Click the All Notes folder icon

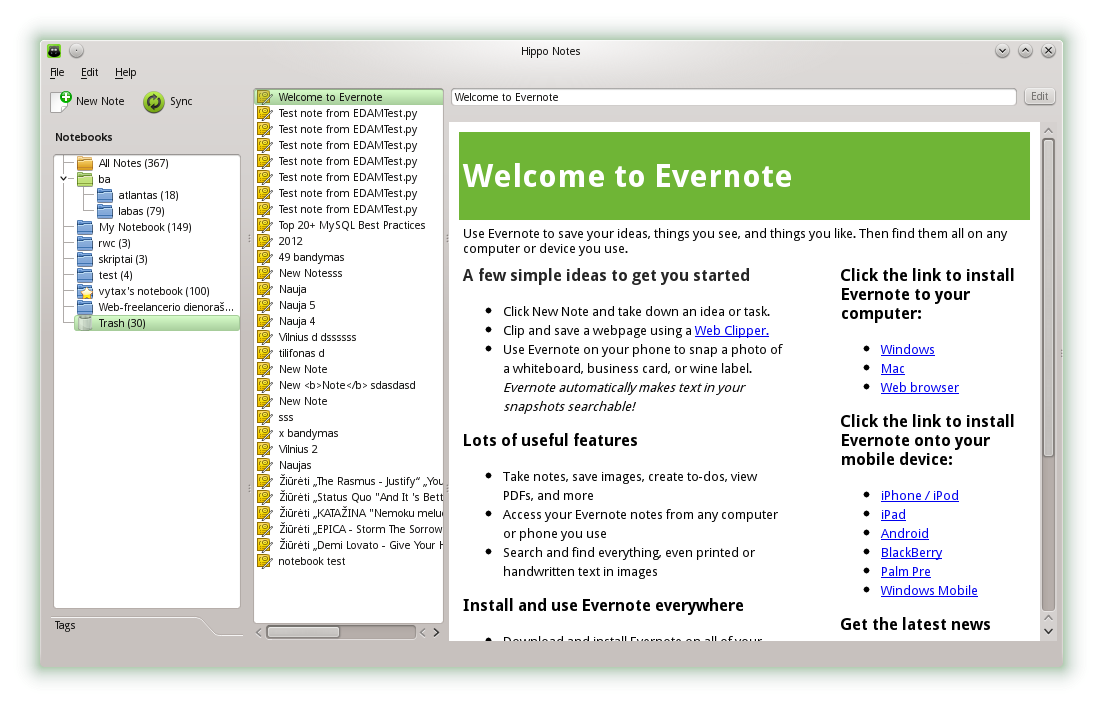(85, 163)
